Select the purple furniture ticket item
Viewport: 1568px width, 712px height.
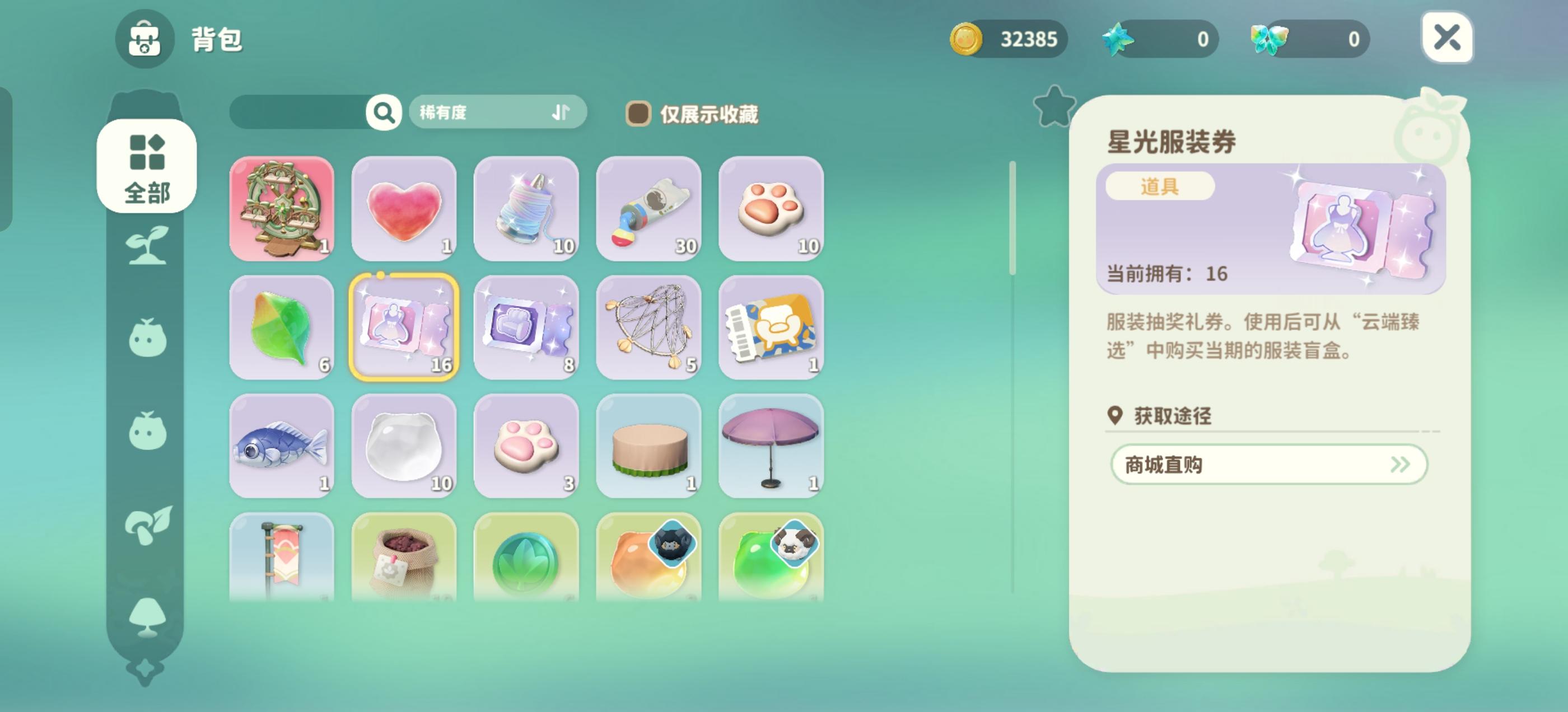pyautogui.click(x=526, y=327)
